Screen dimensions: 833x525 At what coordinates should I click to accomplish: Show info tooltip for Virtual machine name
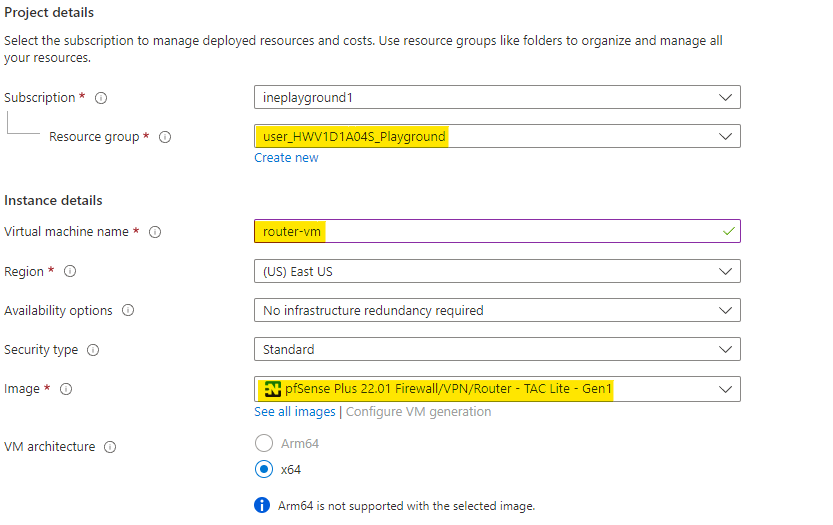click(155, 232)
